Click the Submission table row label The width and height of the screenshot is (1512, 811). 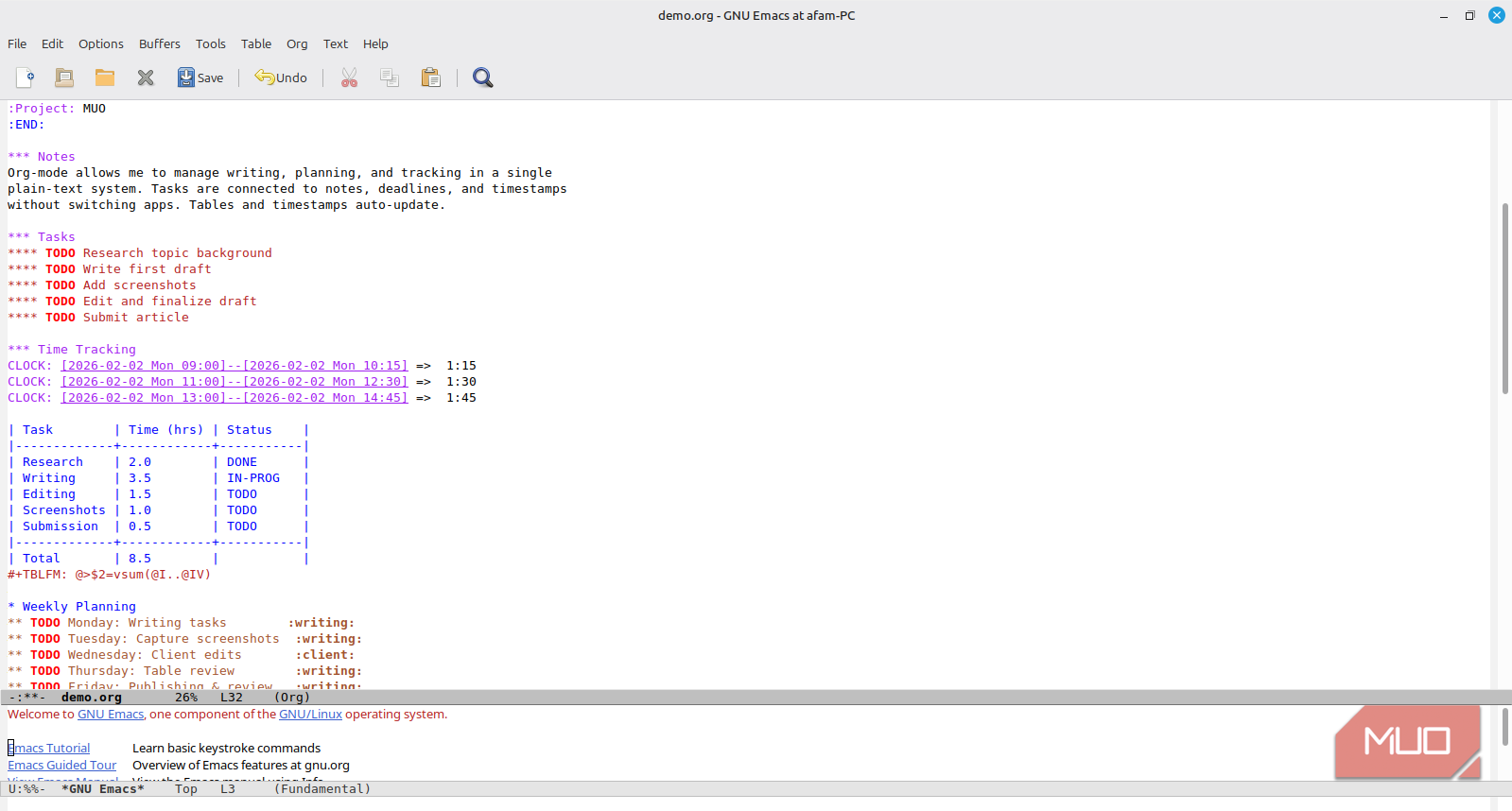pyautogui.click(x=61, y=526)
